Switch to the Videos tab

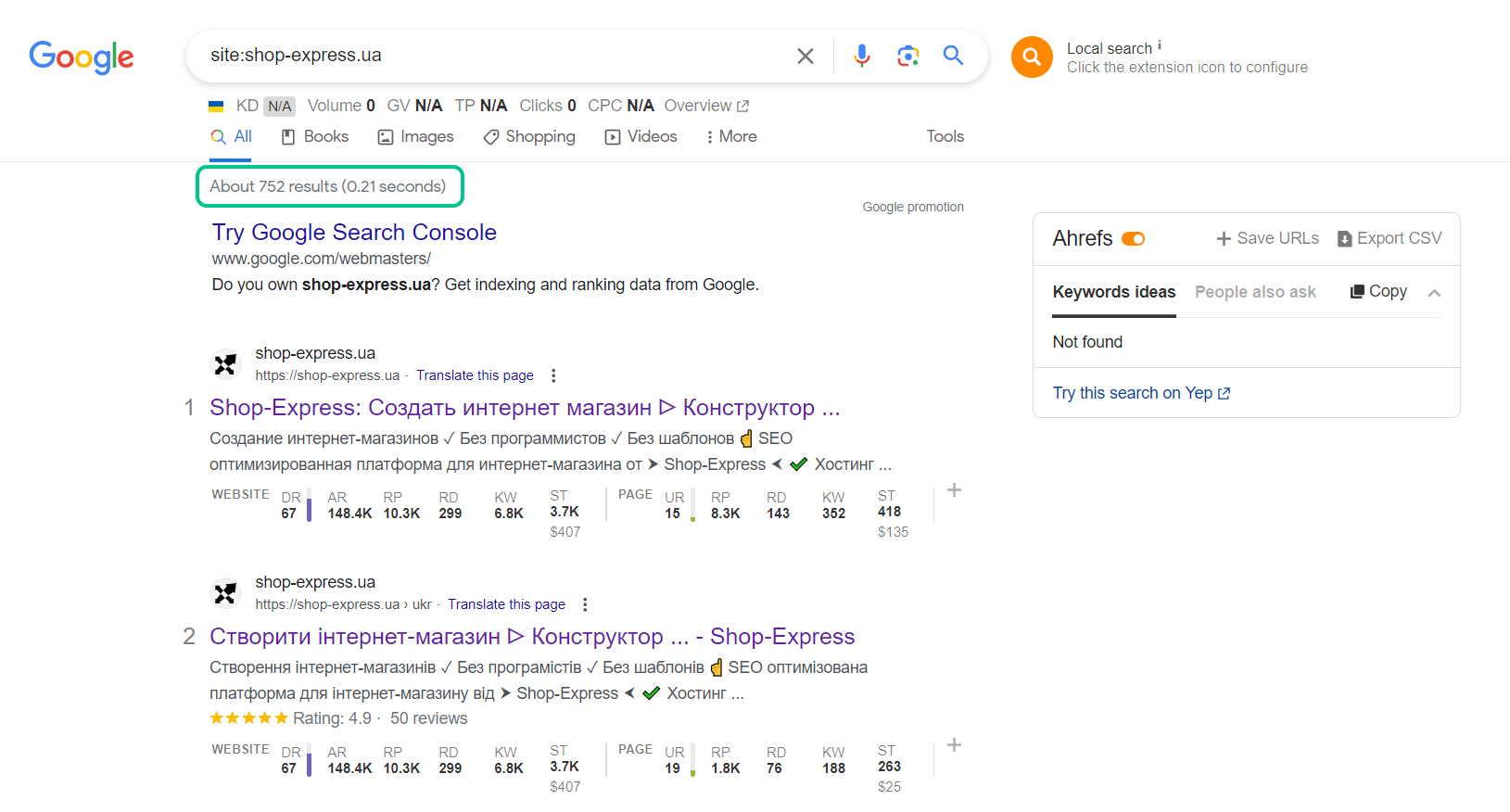(641, 136)
